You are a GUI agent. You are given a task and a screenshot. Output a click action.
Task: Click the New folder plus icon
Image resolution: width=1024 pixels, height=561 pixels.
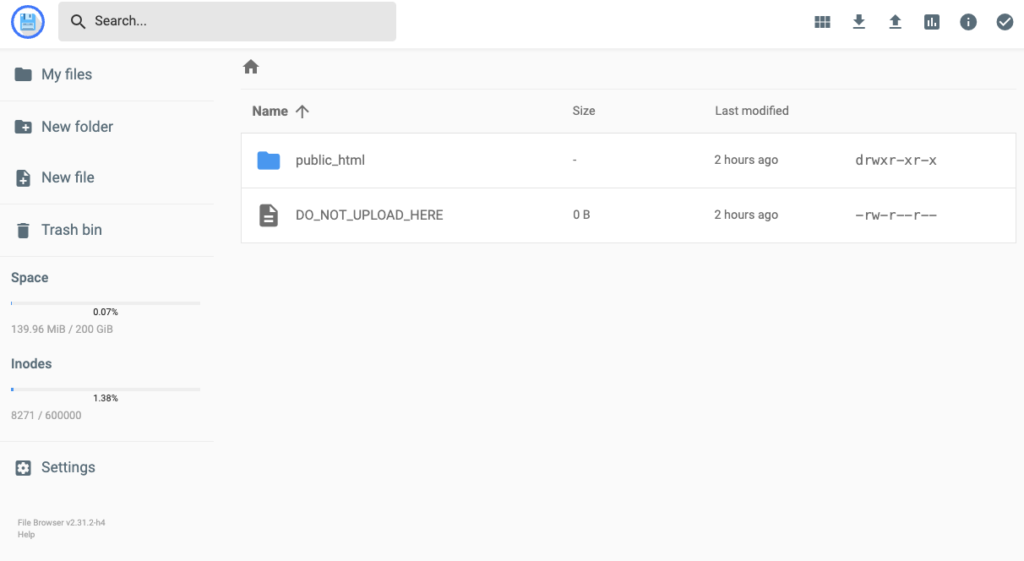coord(23,127)
